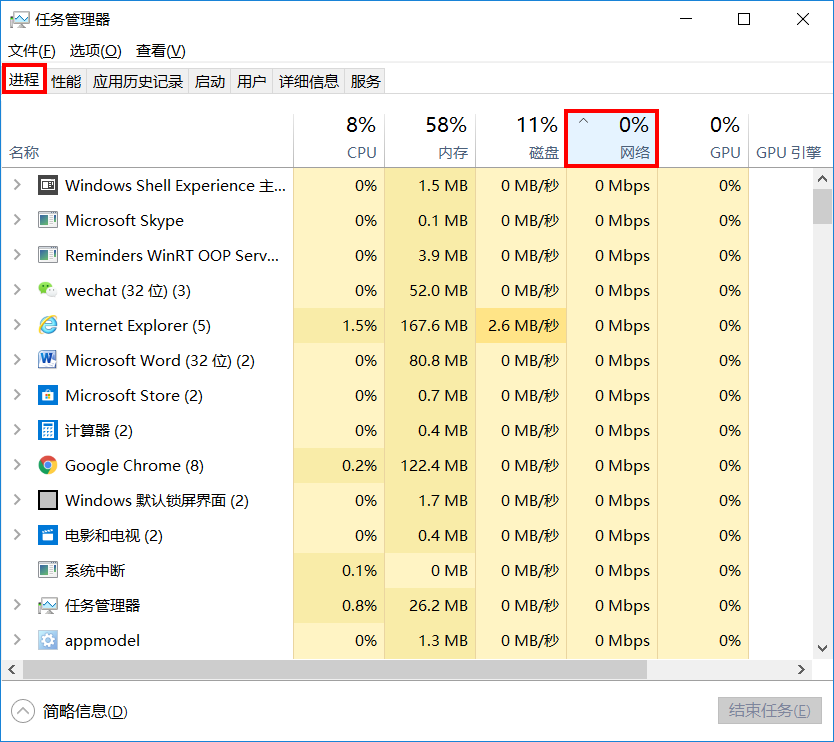Viewport: 834px width, 742px height.
Task: Expand the Google Chrome (8) process group
Action: point(17,465)
